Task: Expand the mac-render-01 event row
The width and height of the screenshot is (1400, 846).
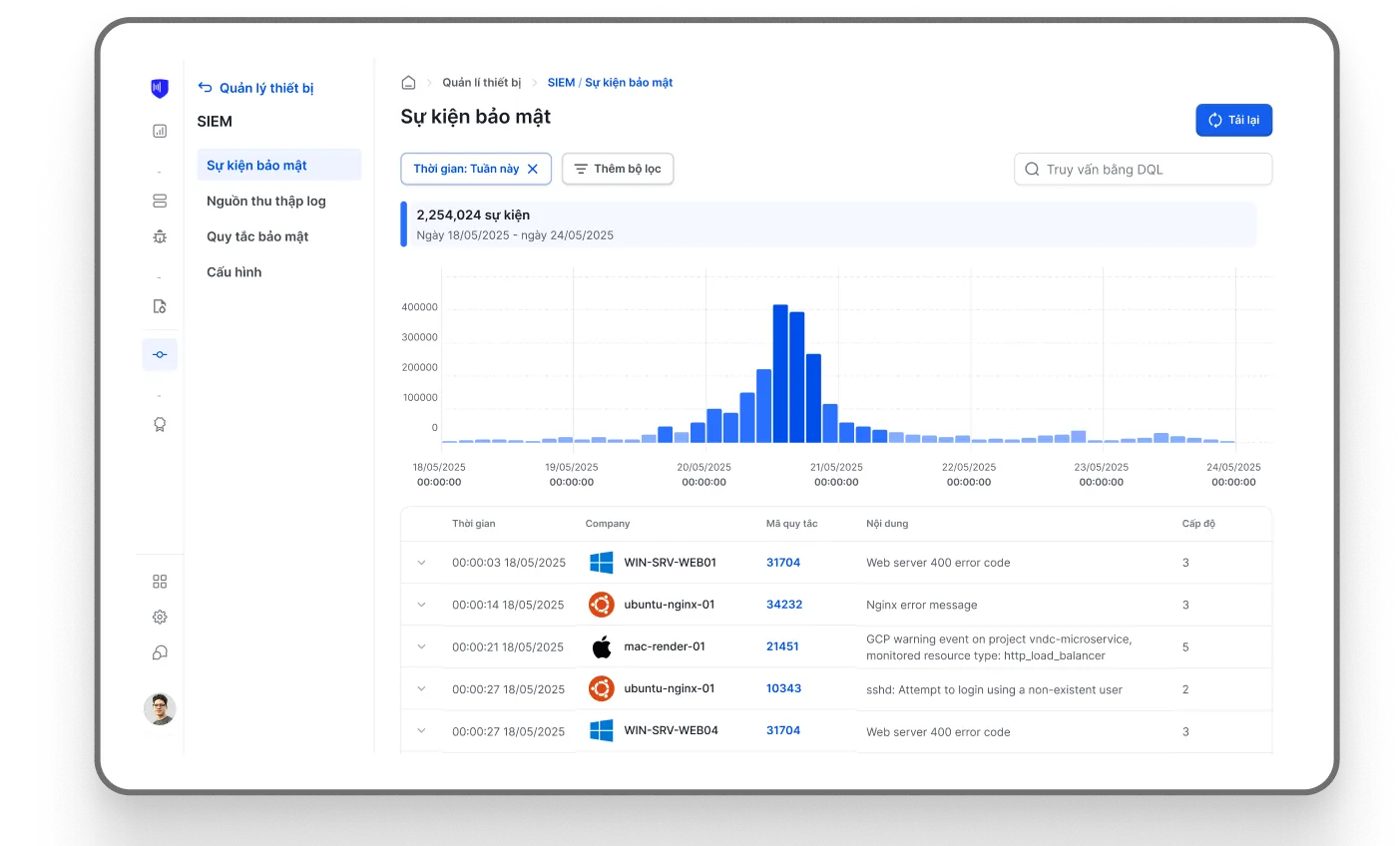Action: point(421,646)
